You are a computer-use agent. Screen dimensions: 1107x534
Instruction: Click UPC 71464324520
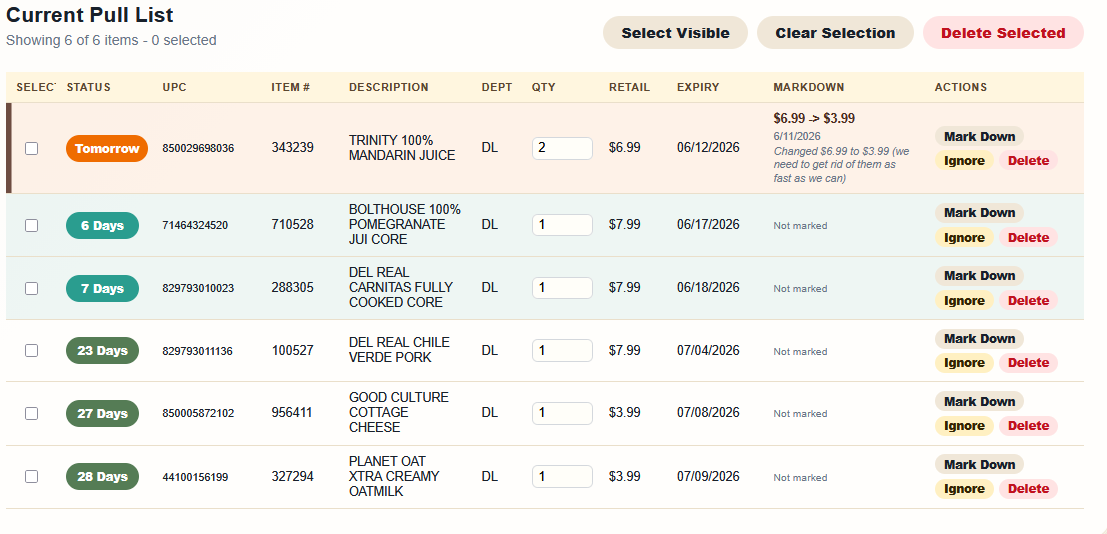(x=195, y=225)
